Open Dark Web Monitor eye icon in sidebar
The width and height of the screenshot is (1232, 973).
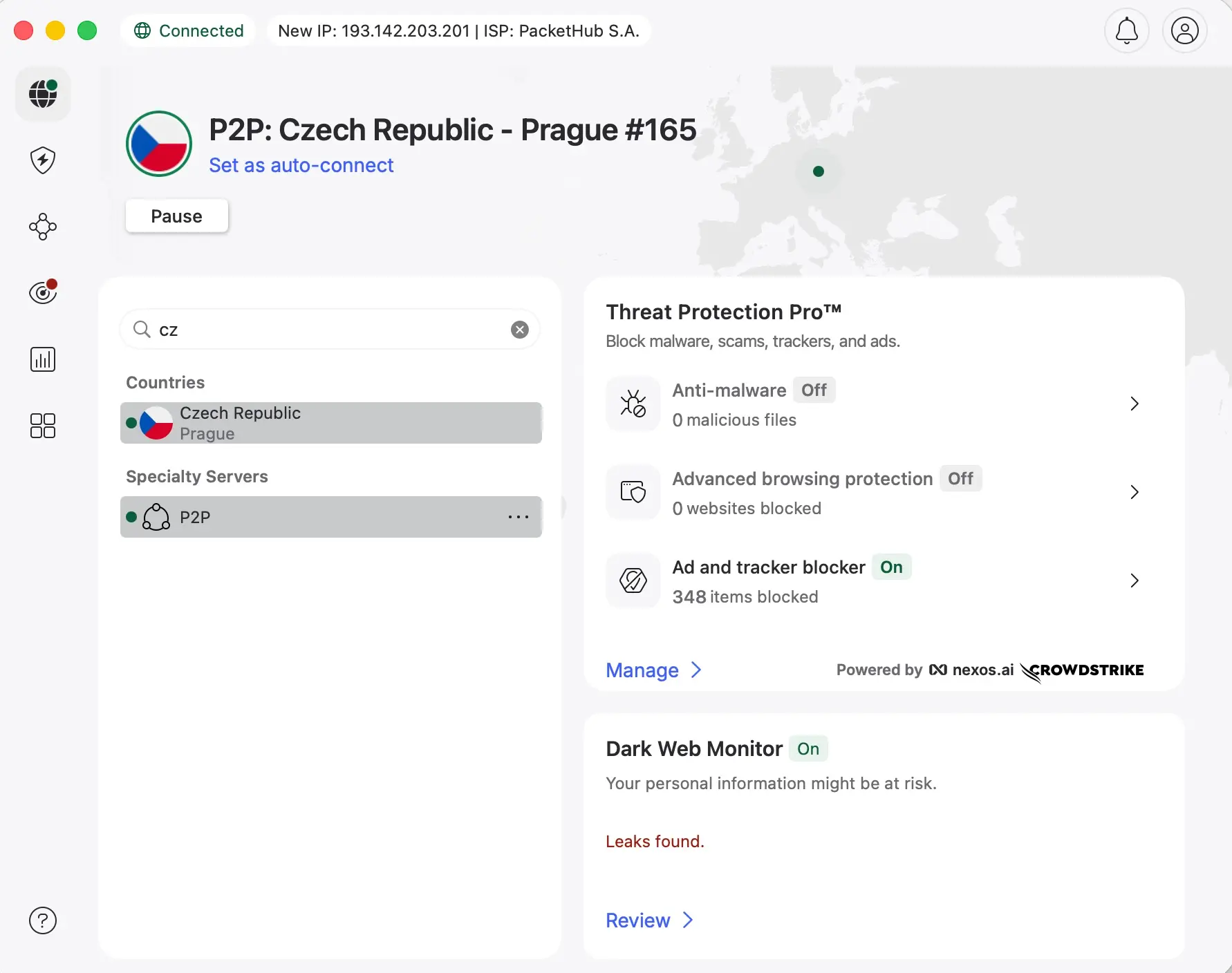coord(42,292)
